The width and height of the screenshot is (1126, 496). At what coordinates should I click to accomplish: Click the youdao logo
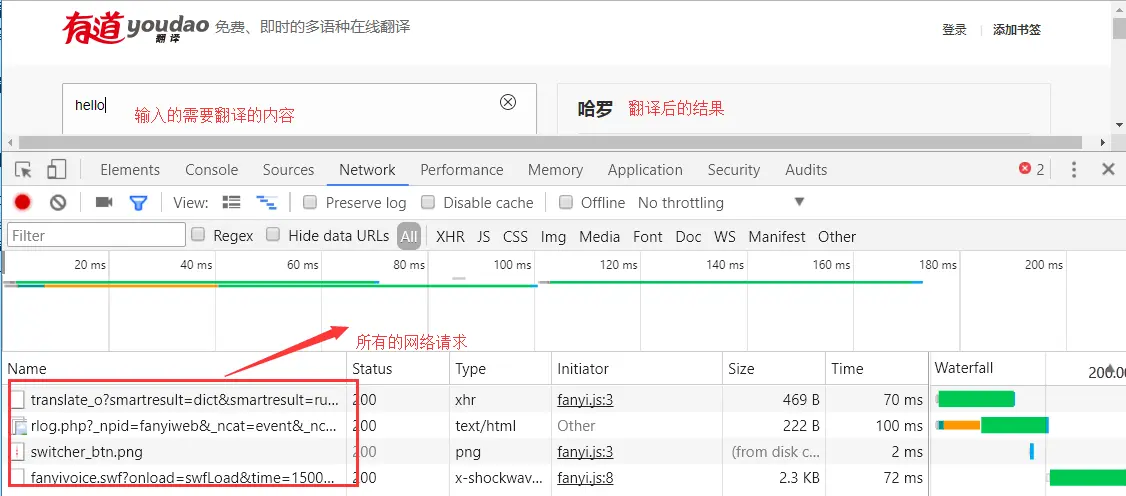pos(135,29)
